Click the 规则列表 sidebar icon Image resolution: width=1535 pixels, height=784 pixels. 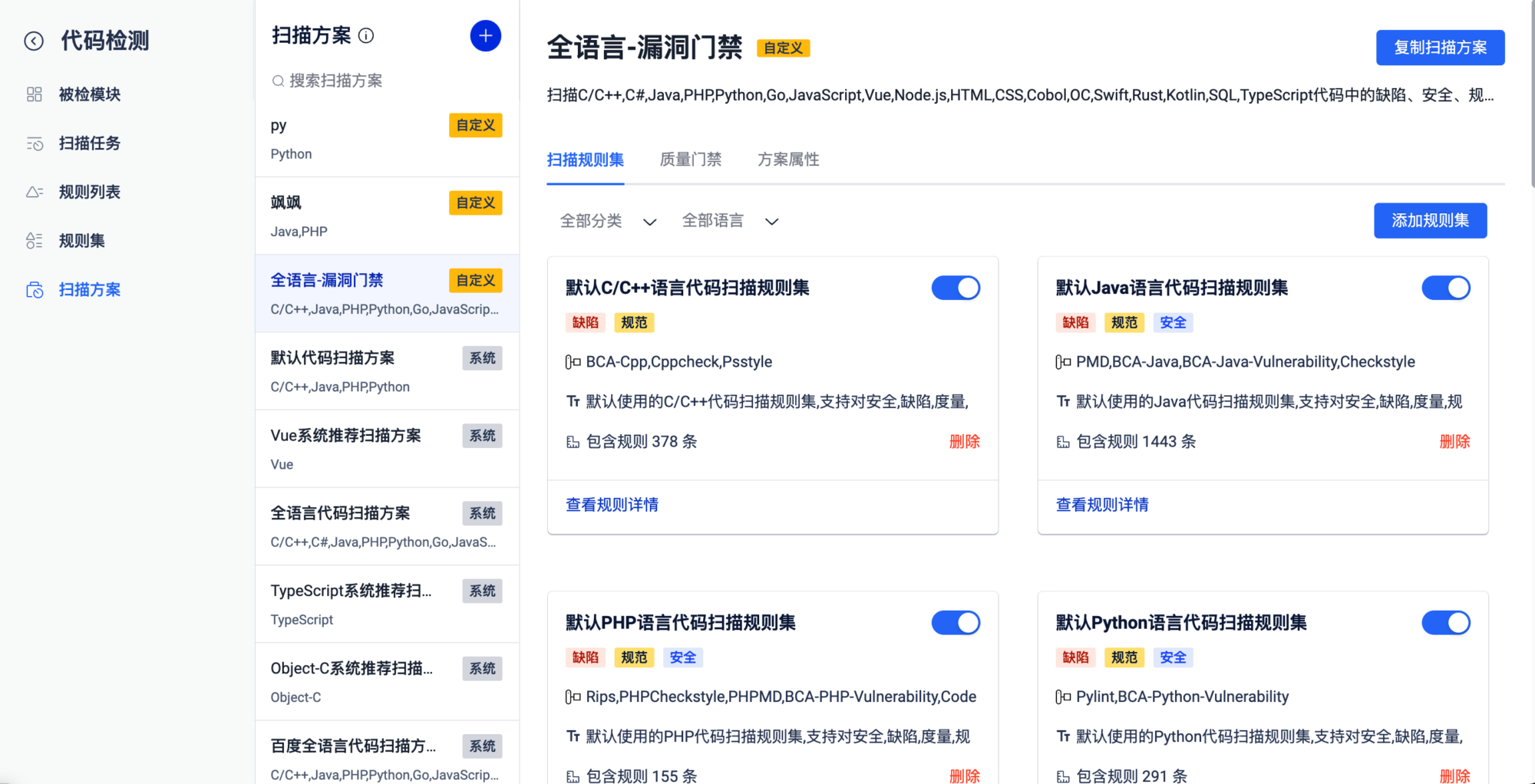35,192
